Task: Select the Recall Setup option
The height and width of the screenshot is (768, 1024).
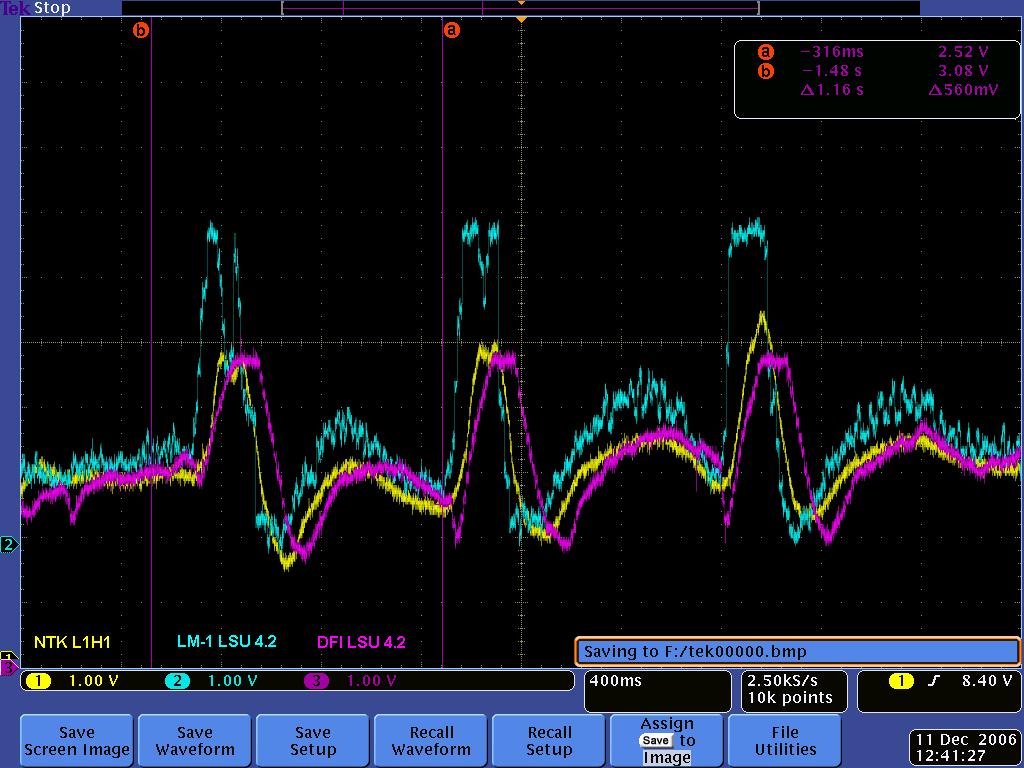Action: point(549,740)
